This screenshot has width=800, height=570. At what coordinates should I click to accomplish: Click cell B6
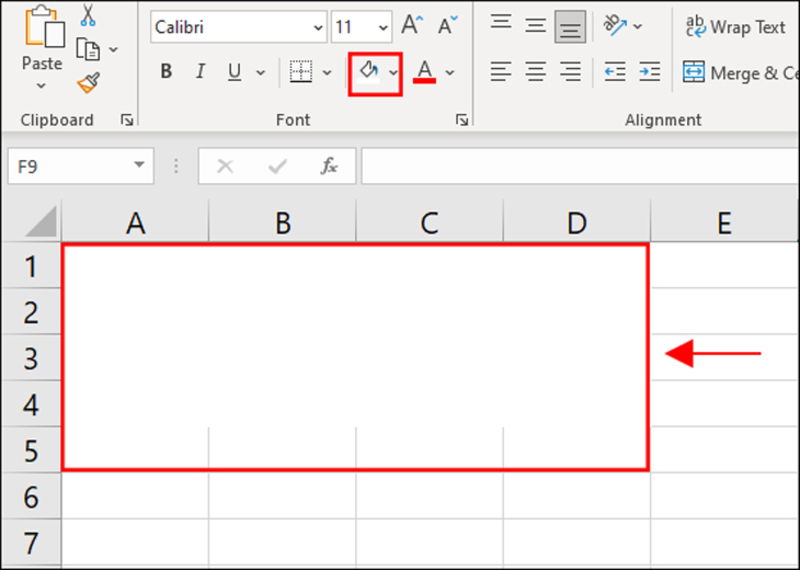tap(283, 495)
